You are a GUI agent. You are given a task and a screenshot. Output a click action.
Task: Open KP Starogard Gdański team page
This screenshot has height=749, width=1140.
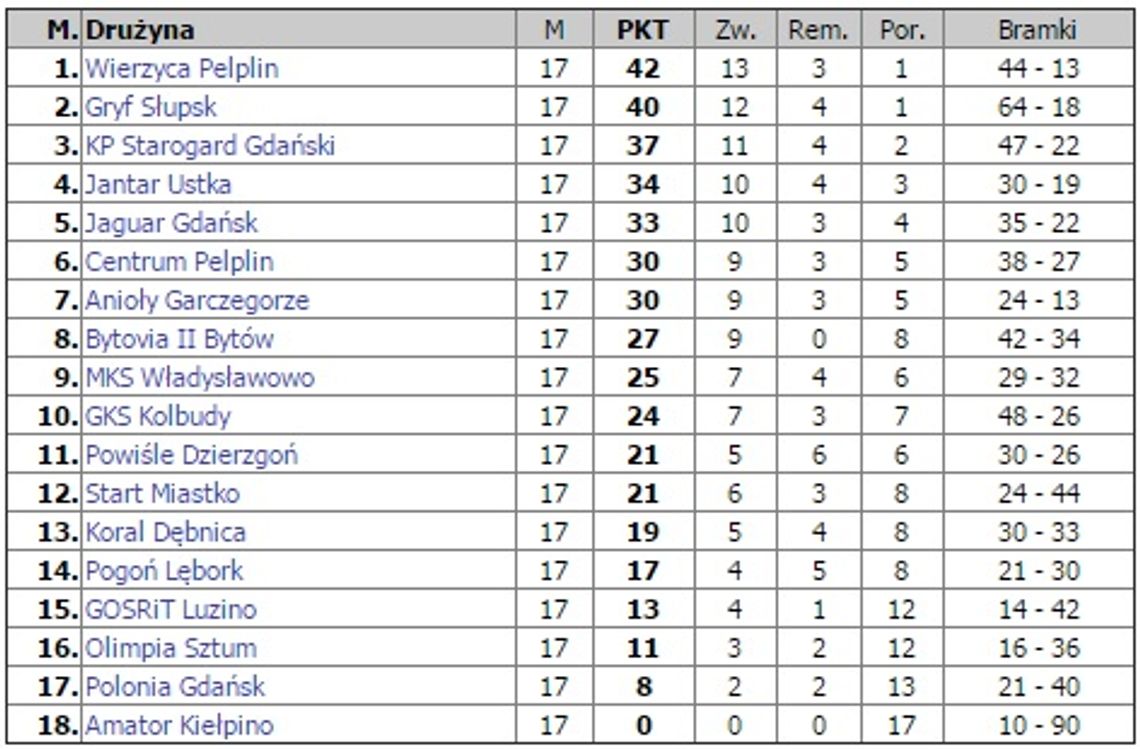pos(209,146)
